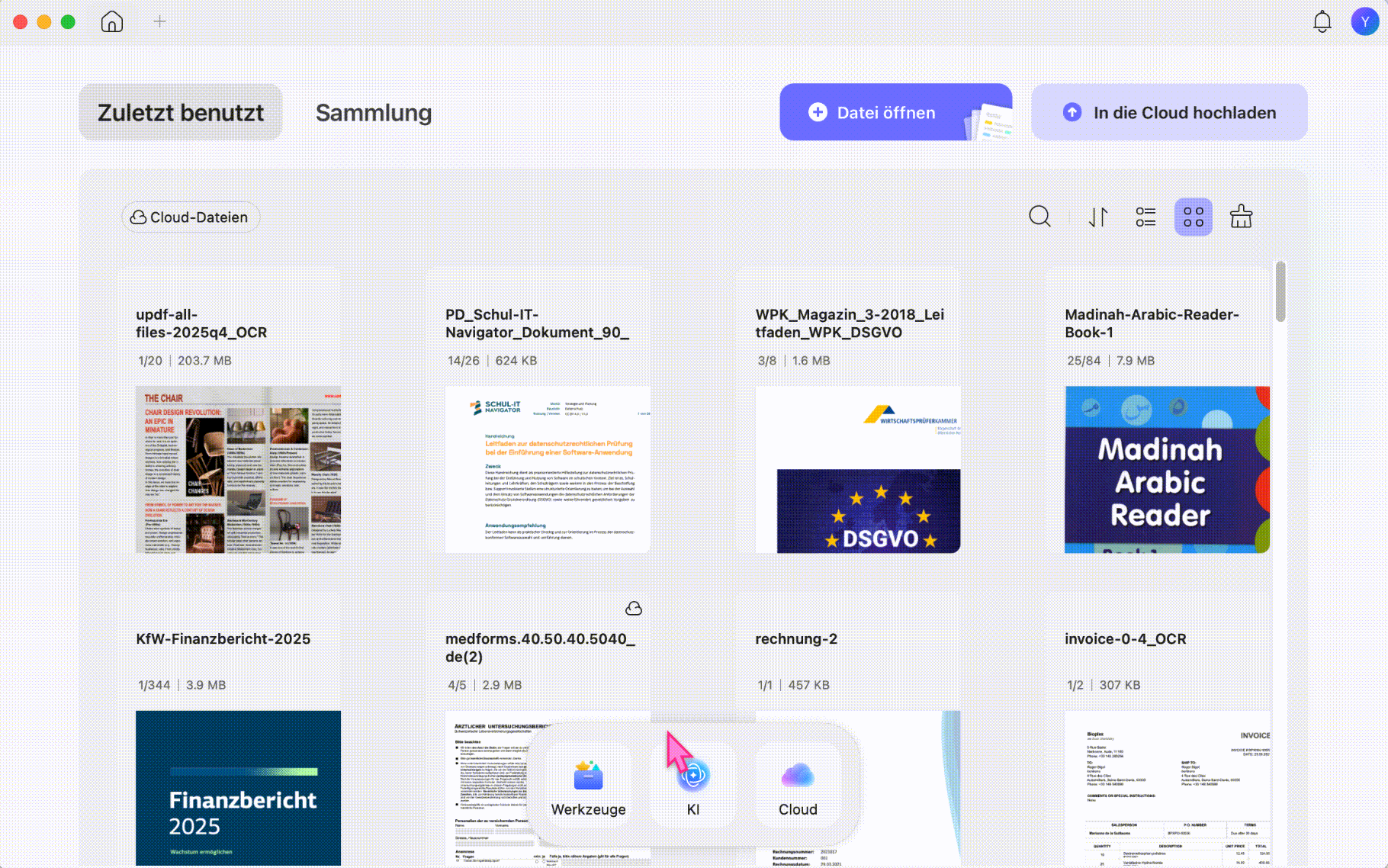The height and width of the screenshot is (868, 1388).
Task: Click the 203.7 MB size label
Action: click(204, 360)
